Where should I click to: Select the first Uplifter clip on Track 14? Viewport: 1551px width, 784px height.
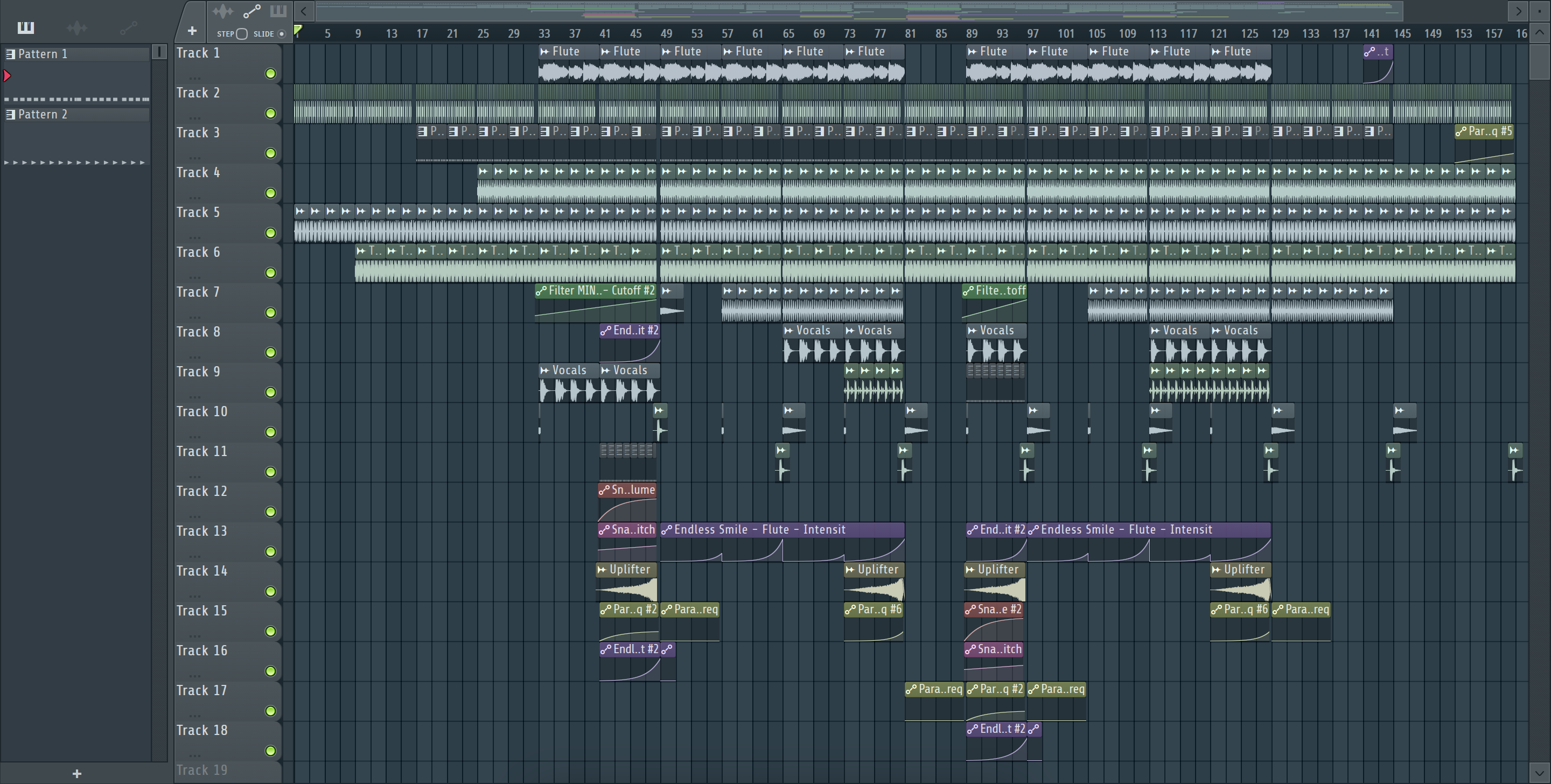[626, 581]
